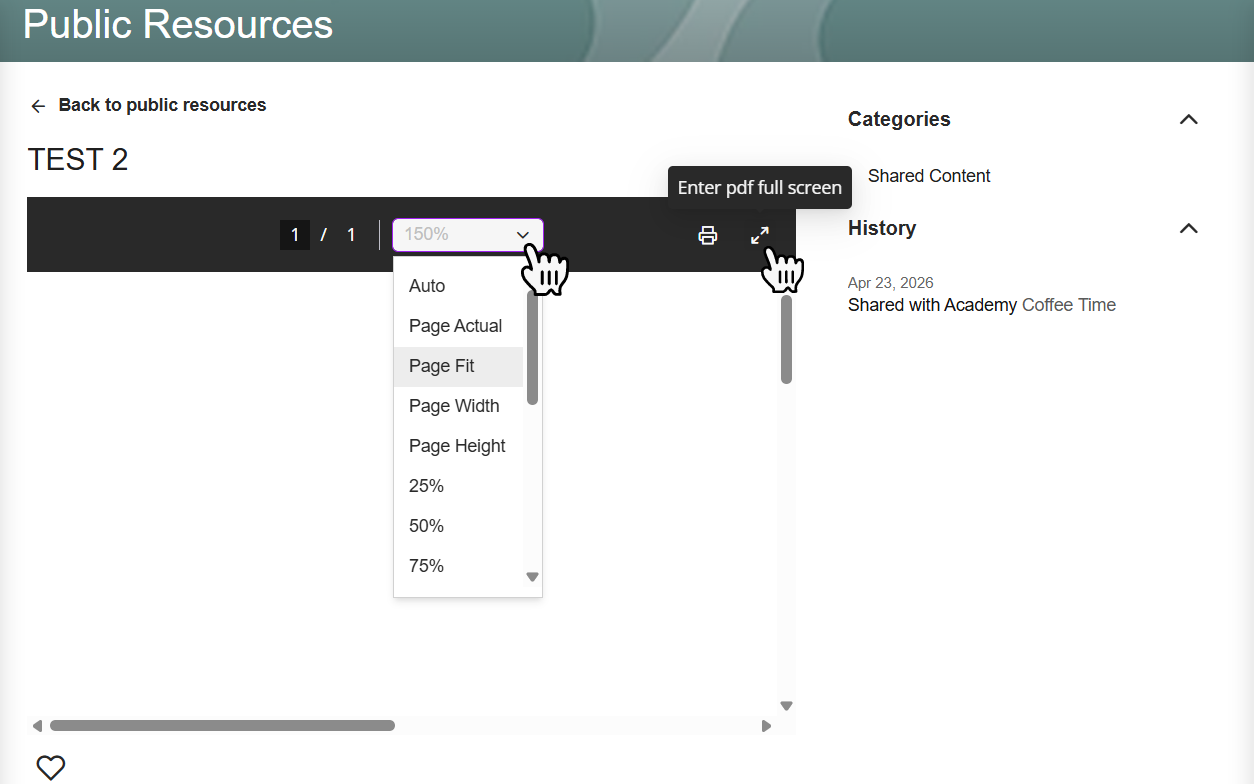Set zoom to 75%
The height and width of the screenshot is (784, 1254).
[x=458, y=566]
